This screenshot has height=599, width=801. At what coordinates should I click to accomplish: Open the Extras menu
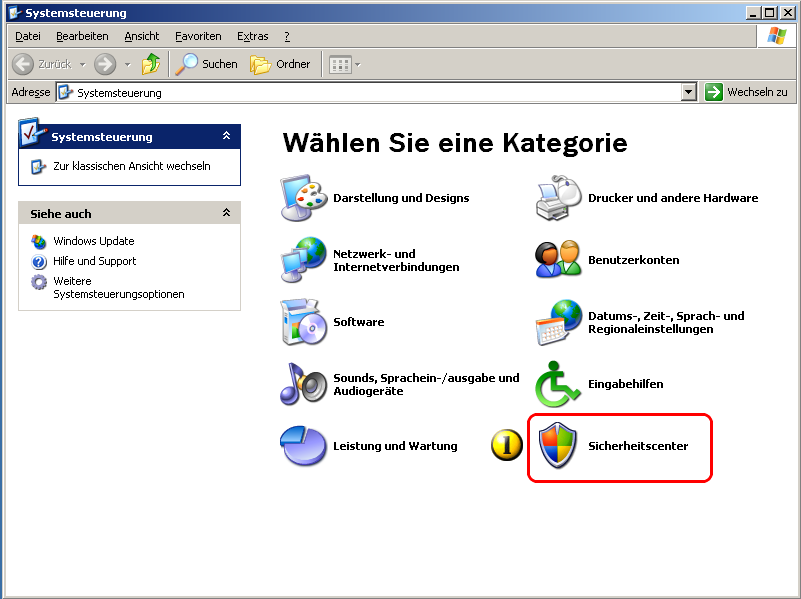tap(252, 36)
